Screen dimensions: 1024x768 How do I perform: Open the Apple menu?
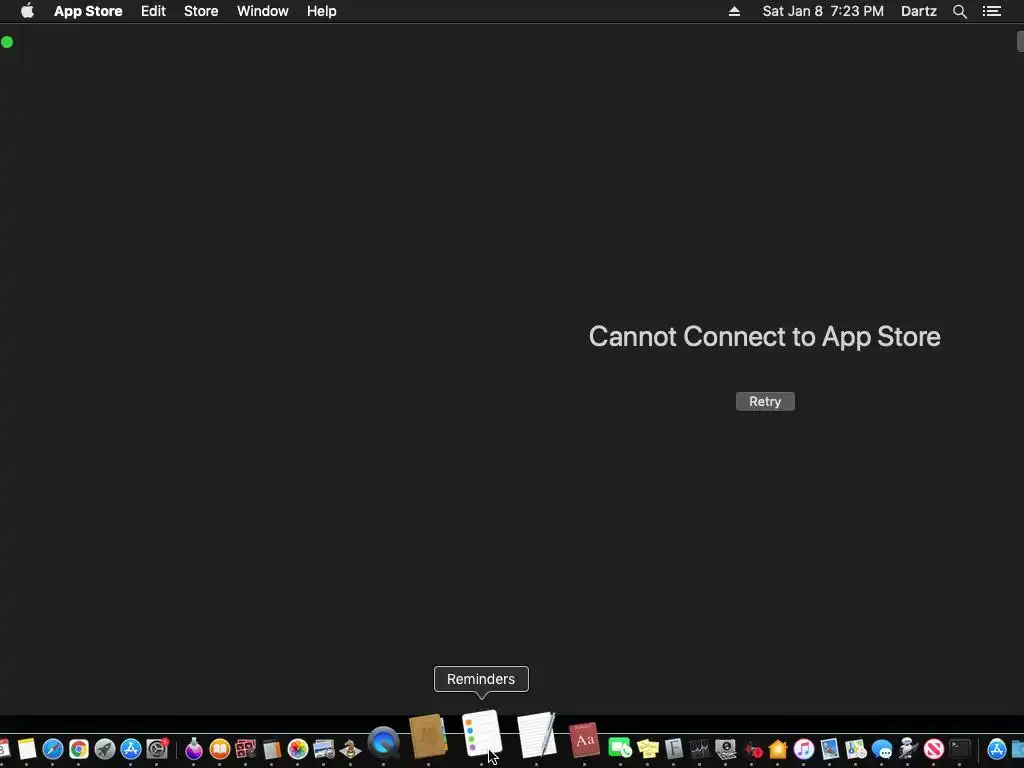point(27,11)
